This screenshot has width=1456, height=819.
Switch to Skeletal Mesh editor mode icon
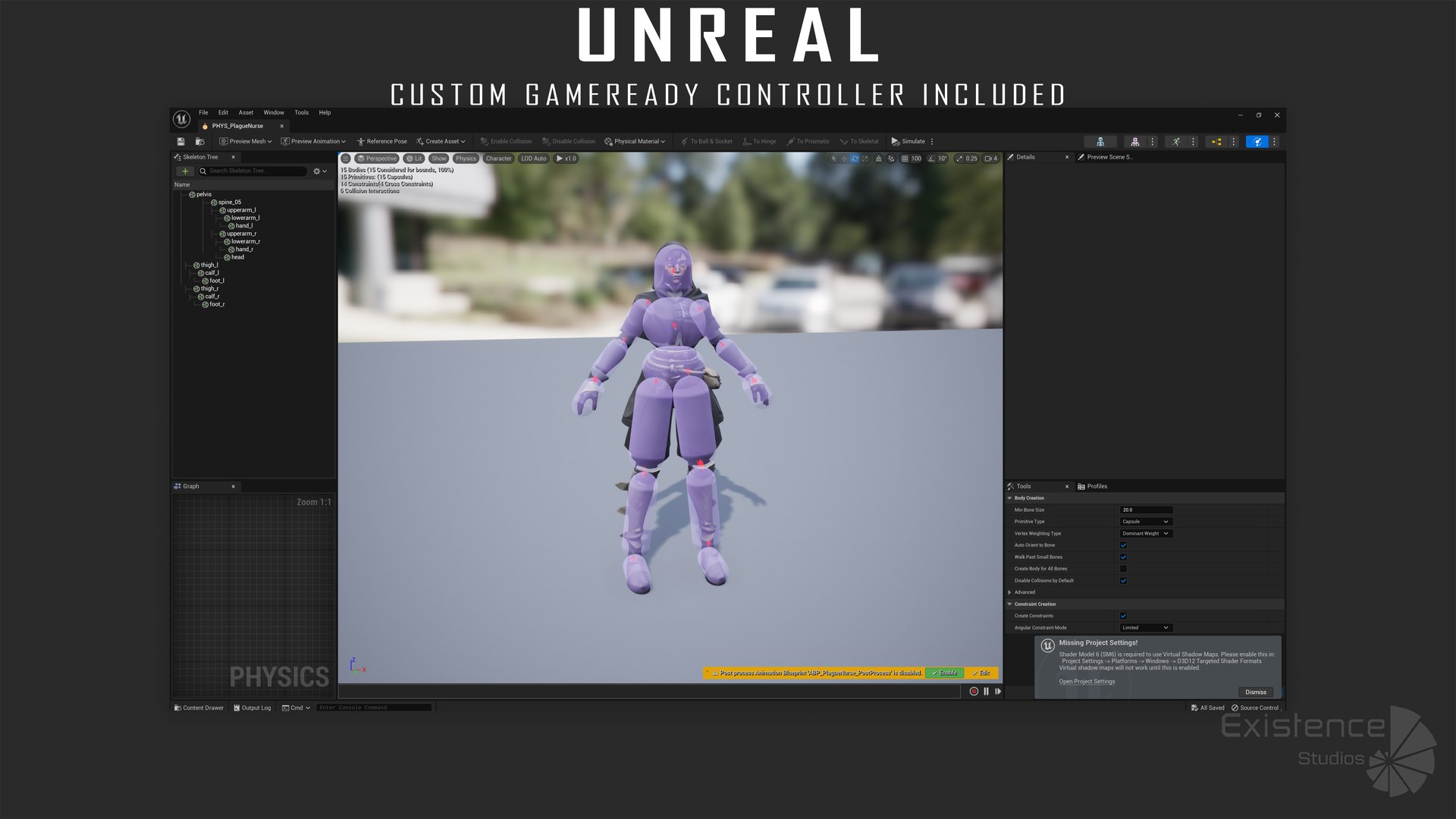(x=1134, y=141)
